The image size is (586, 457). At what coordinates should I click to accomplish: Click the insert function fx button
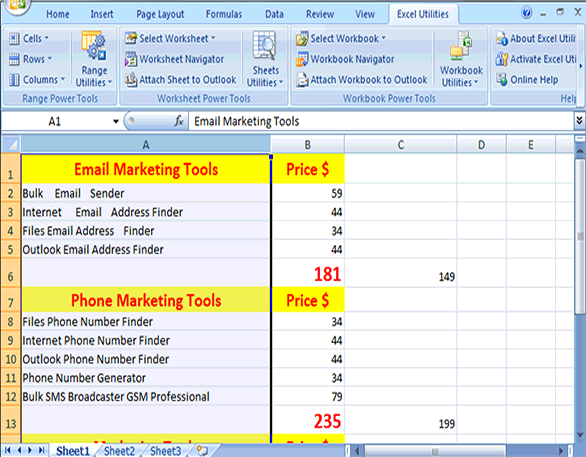tap(179, 121)
